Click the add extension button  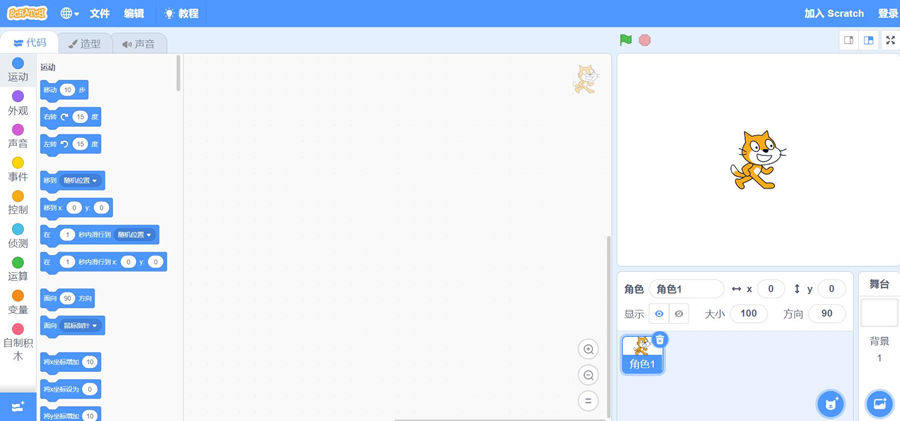[18, 406]
